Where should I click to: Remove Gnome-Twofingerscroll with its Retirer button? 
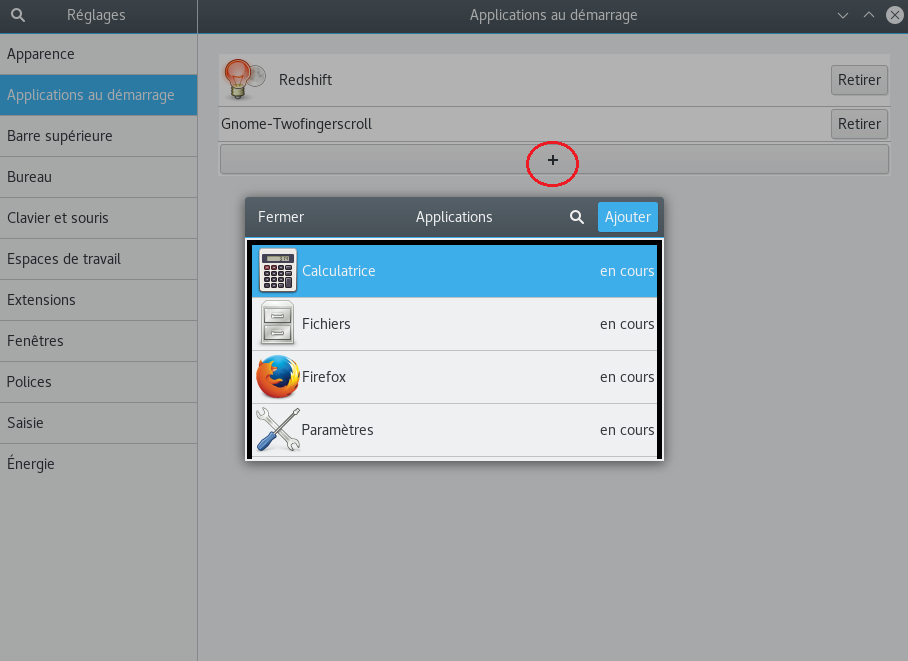859,124
